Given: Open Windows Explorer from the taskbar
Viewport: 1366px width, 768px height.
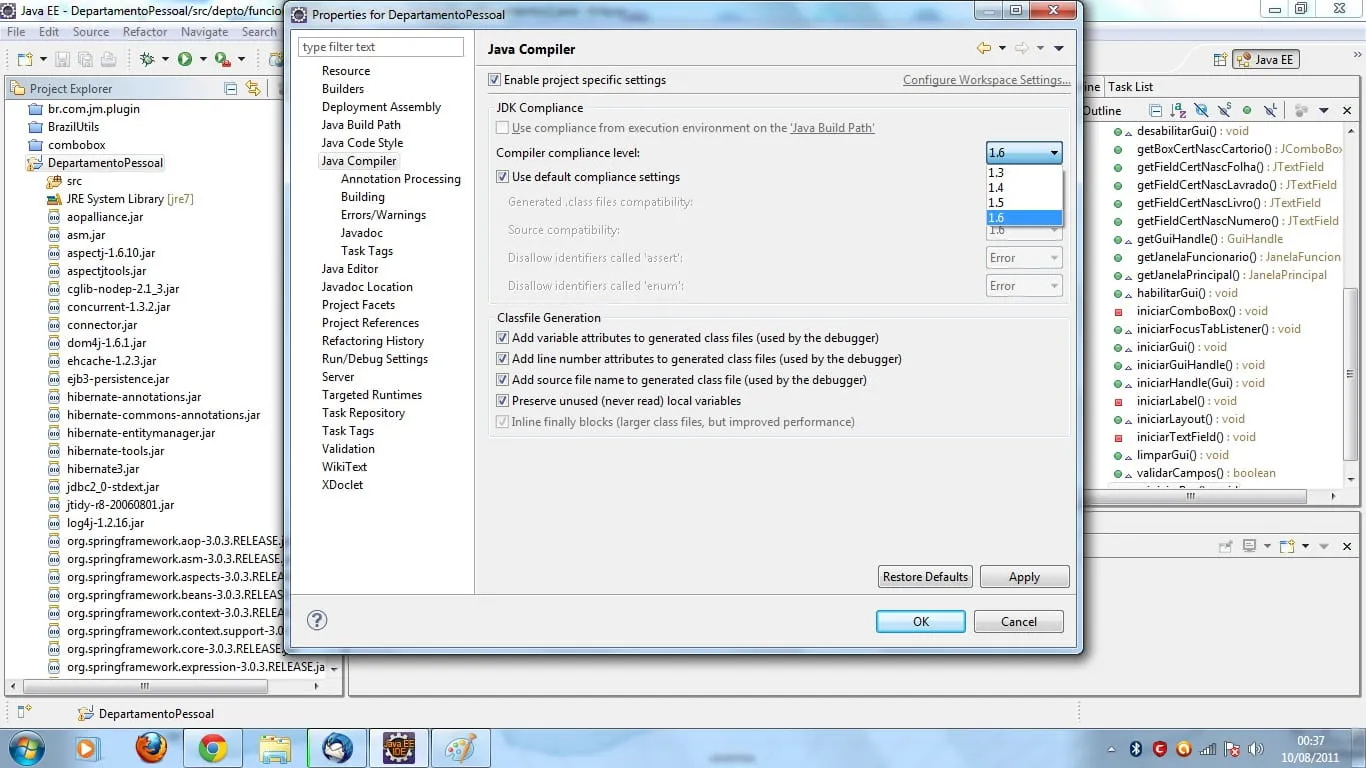Looking at the screenshot, I should click(274, 748).
